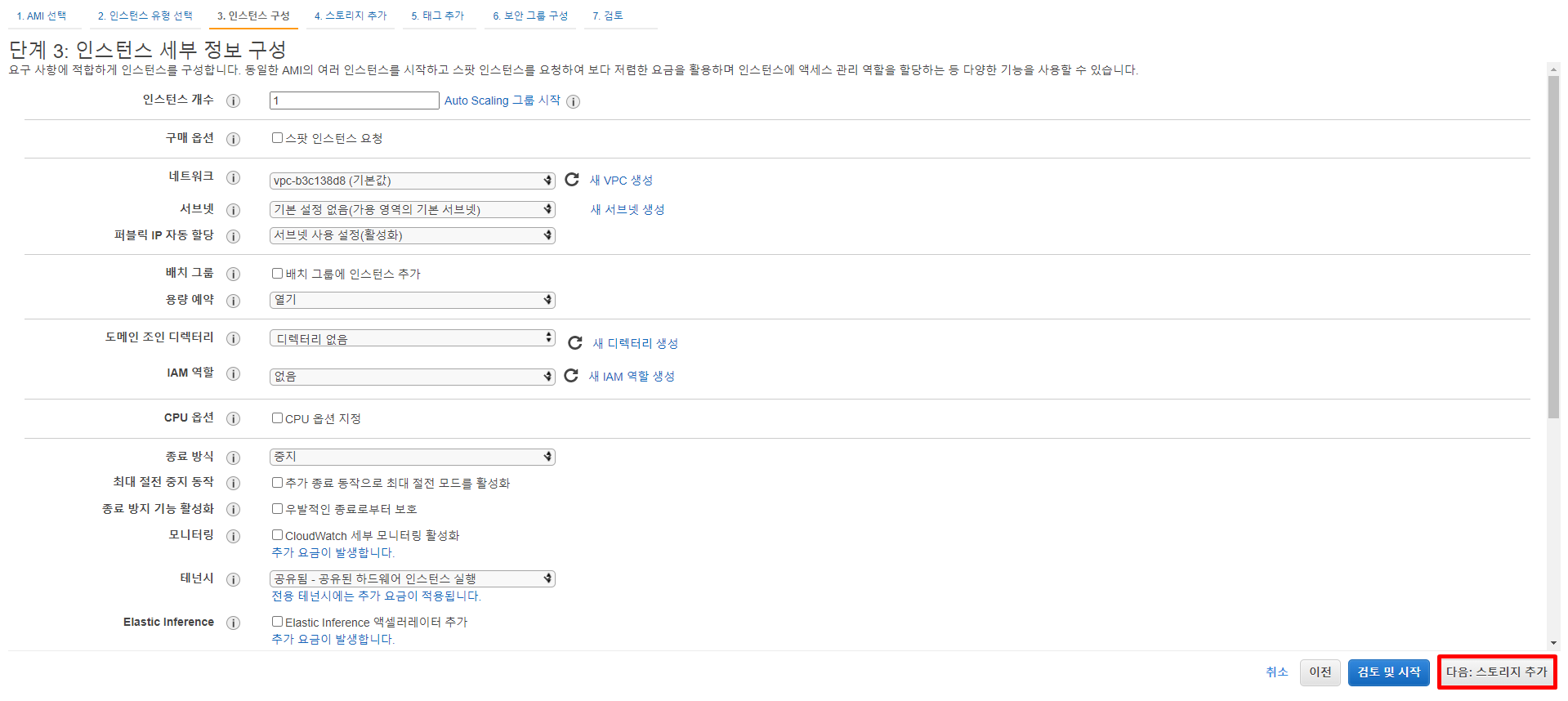This screenshot has width=1568, height=701.
Task: Click 새 디렉터리 생성 link
Action: click(636, 343)
